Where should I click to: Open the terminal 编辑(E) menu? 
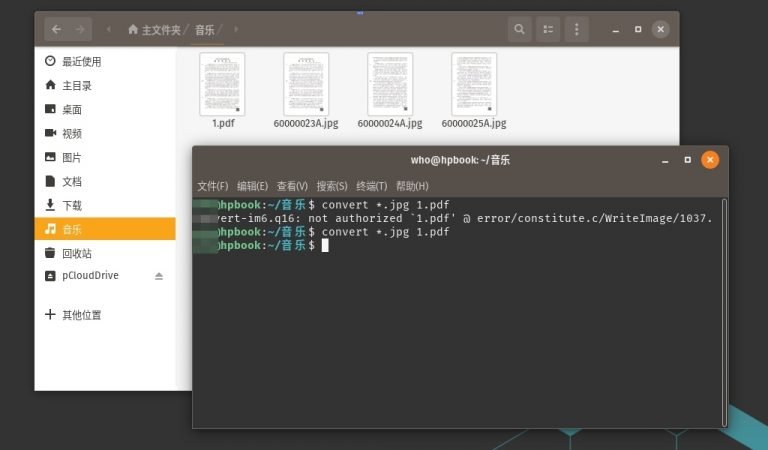point(252,186)
